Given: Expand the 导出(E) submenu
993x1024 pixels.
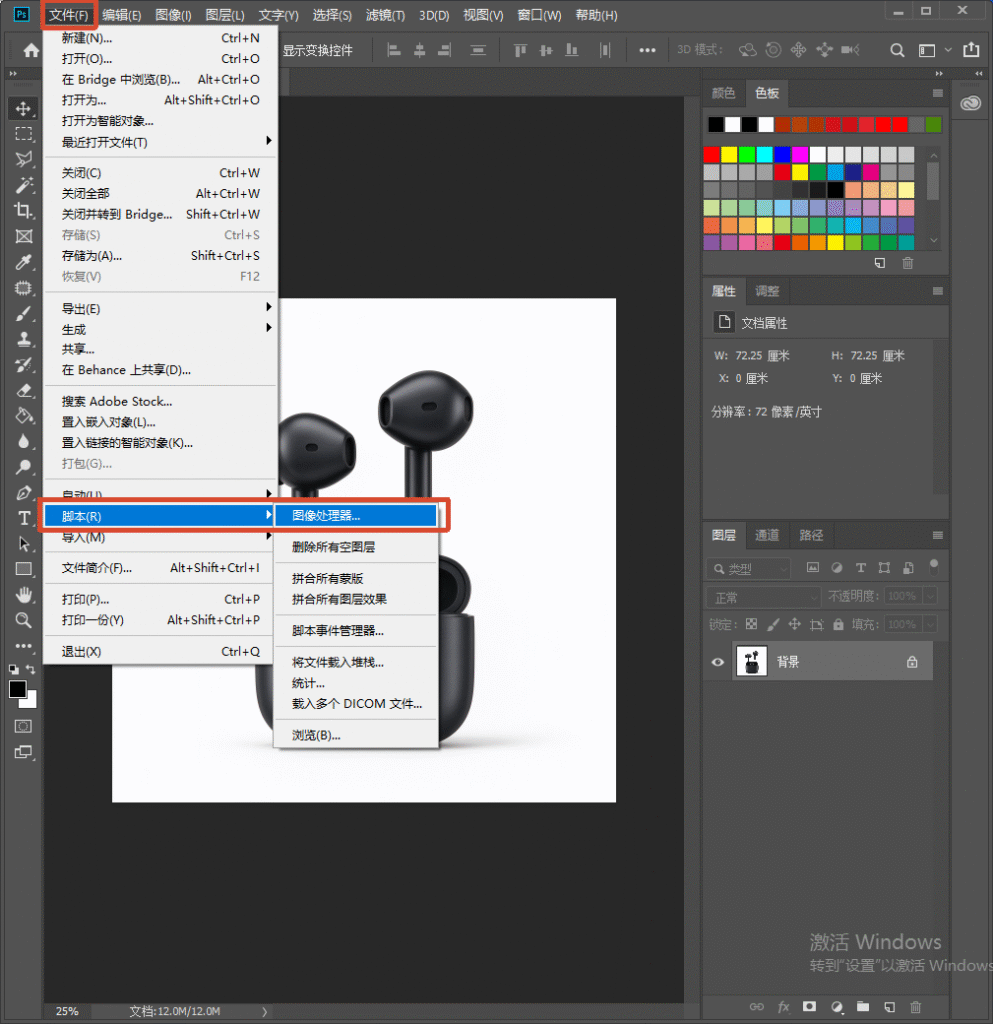Looking at the screenshot, I should (161, 308).
